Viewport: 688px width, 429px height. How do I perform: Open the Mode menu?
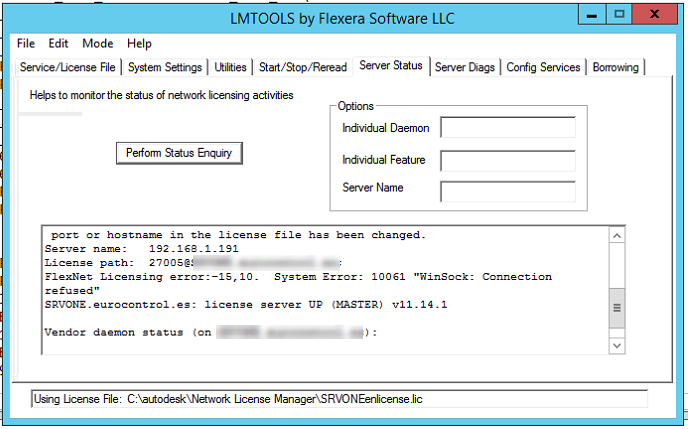pos(98,44)
